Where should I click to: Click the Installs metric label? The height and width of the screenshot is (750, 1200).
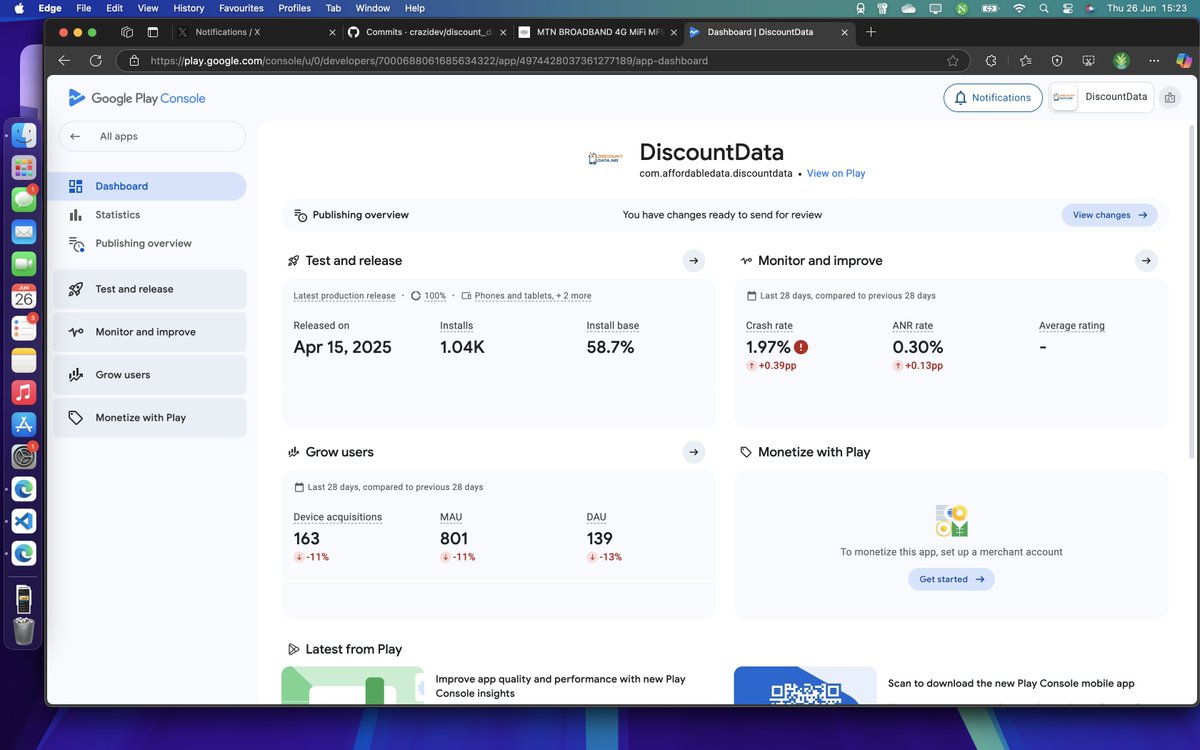tap(456, 326)
